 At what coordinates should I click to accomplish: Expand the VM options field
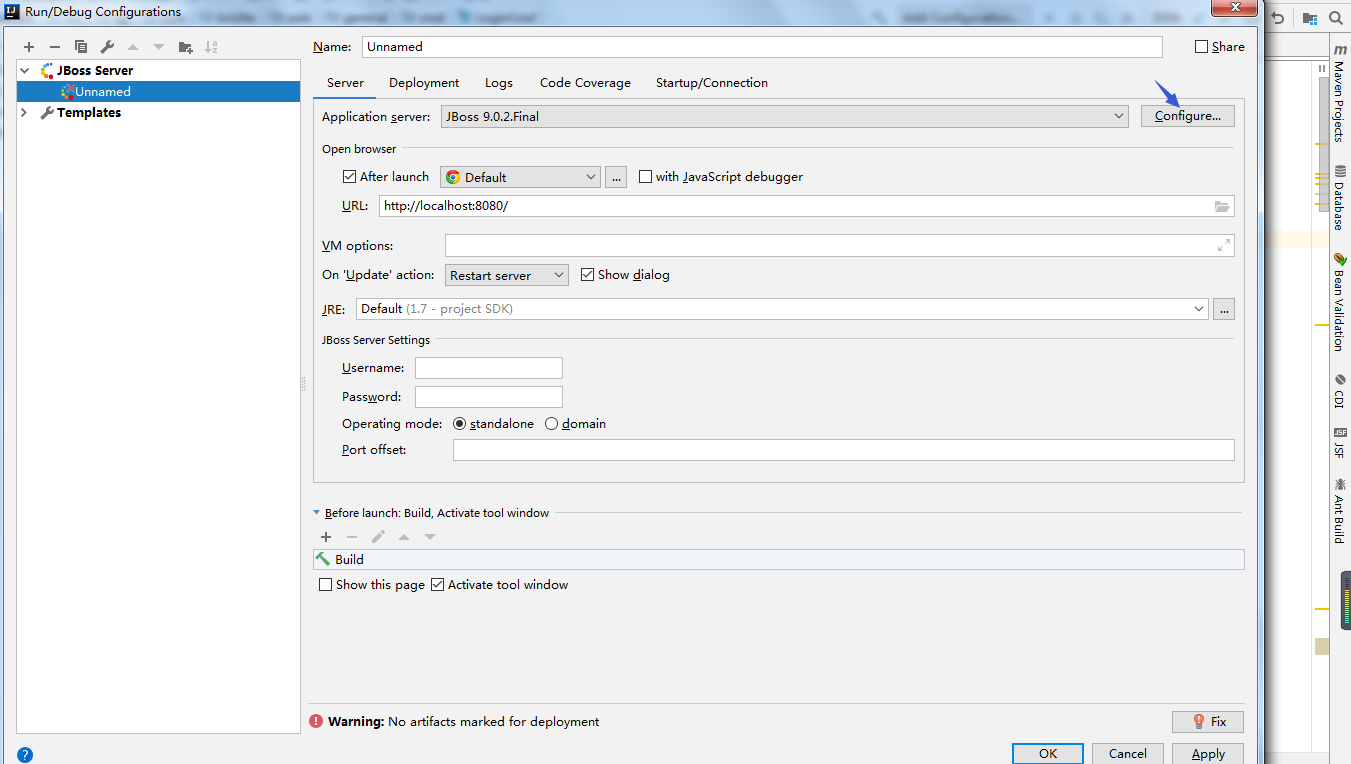point(1223,245)
